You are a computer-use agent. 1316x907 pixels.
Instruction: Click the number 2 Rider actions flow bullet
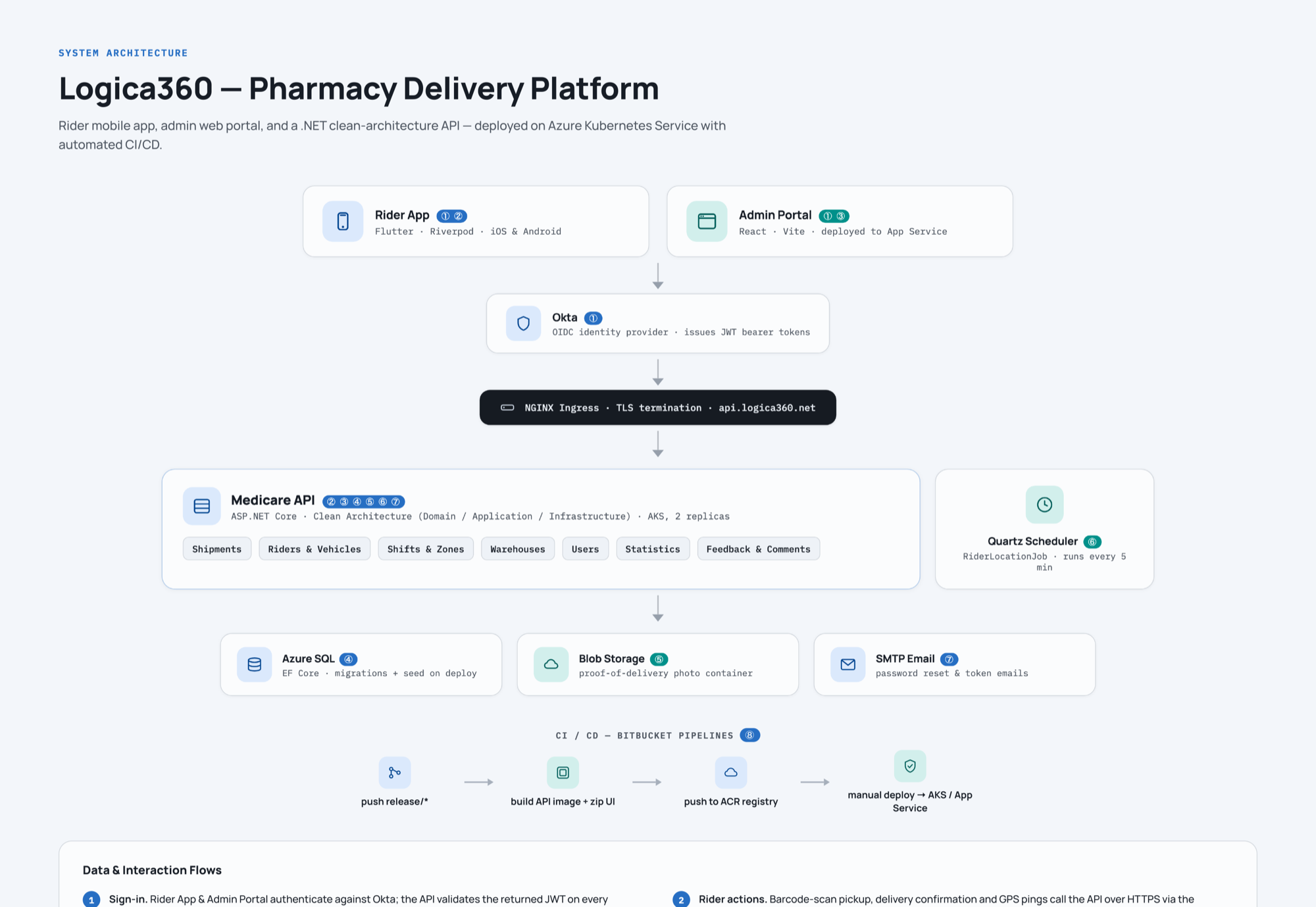click(x=681, y=899)
